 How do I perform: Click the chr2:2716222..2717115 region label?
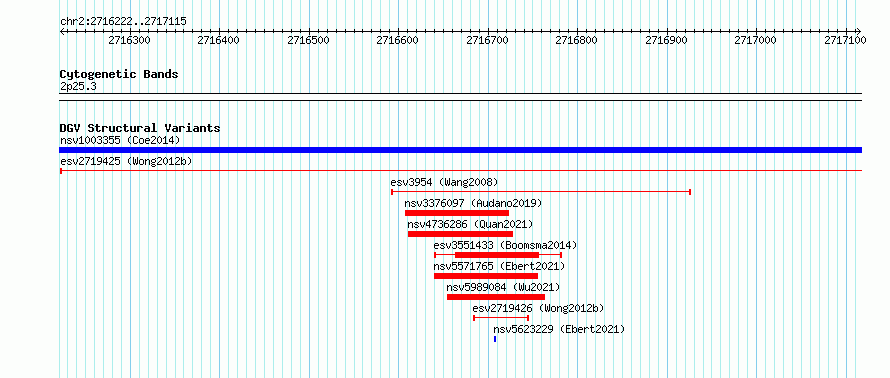(123, 22)
